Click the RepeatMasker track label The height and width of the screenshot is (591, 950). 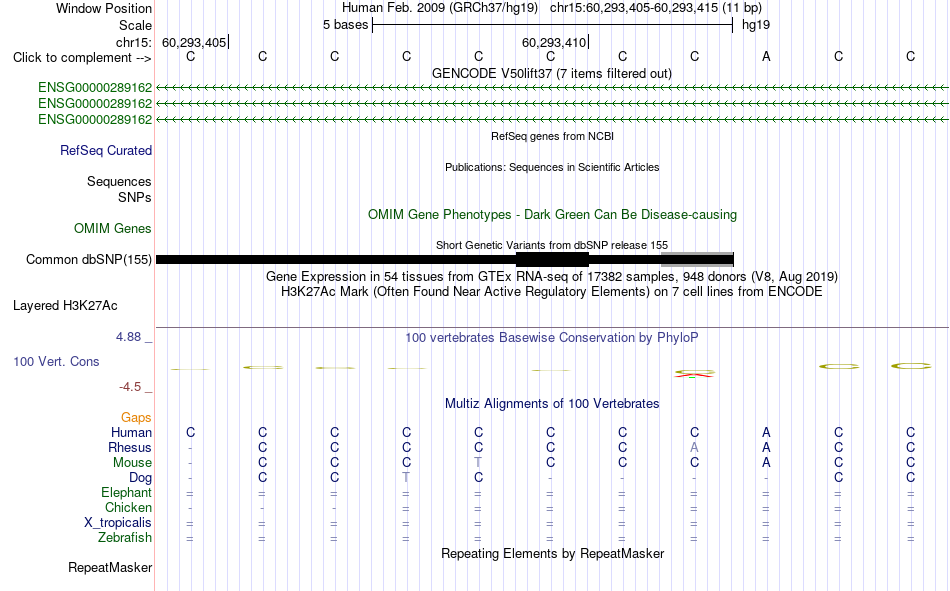(x=110, y=567)
